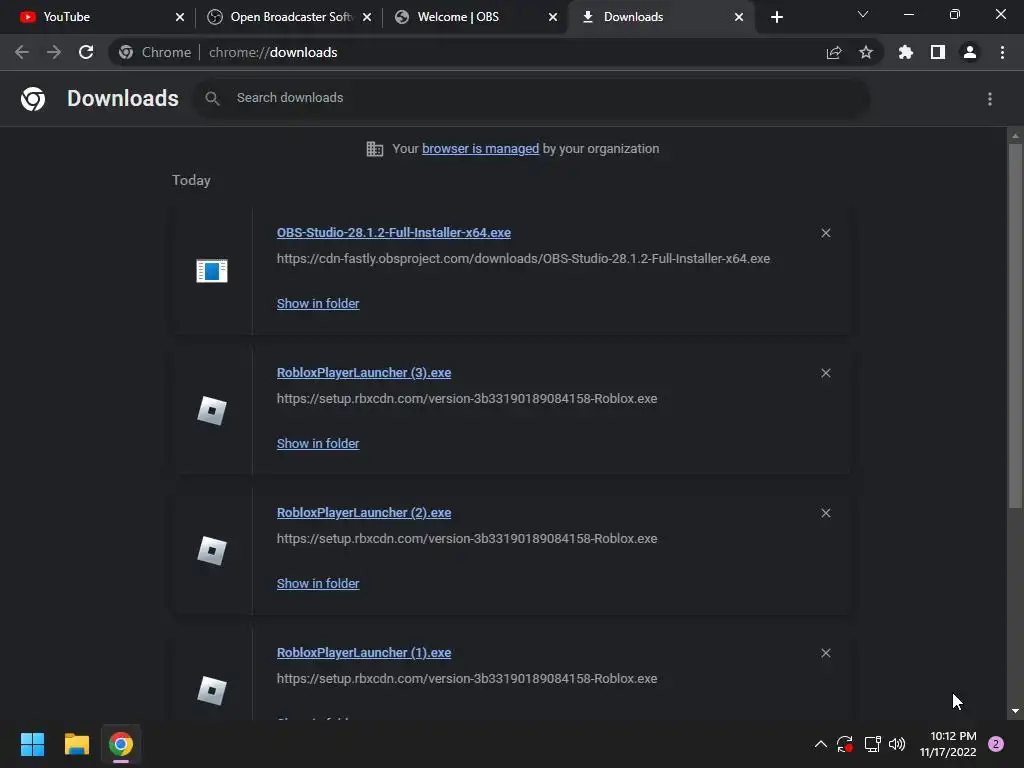Open the profile avatar menu
Image resolution: width=1024 pixels, height=768 pixels.
970,52
